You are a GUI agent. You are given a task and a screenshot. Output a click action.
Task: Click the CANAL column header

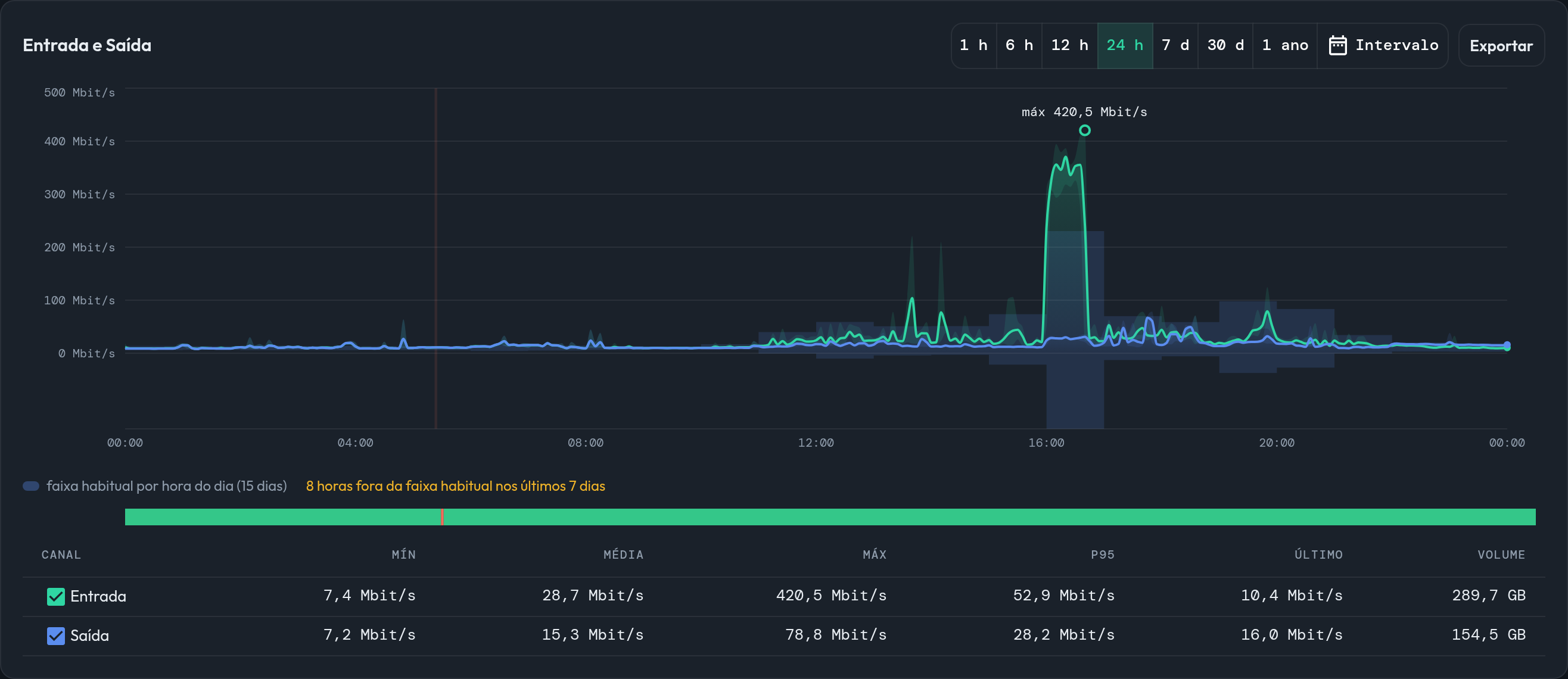[x=61, y=555]
